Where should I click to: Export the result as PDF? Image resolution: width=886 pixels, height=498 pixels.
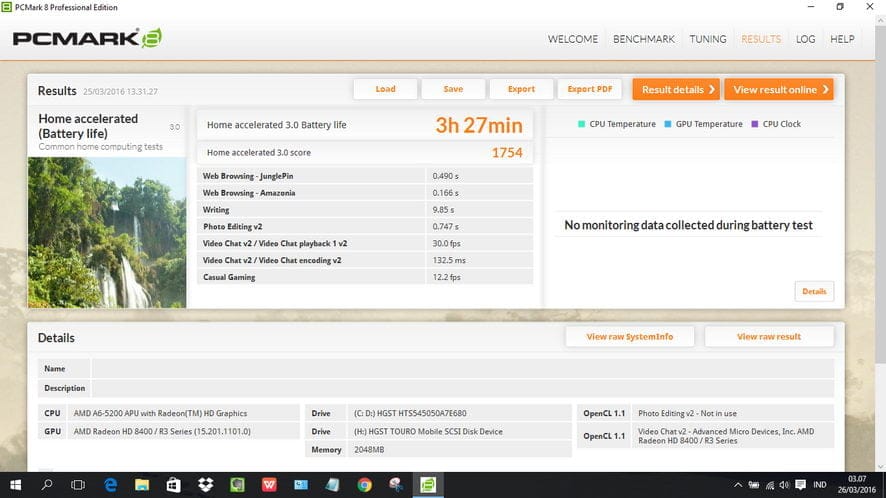coord(589,89)
